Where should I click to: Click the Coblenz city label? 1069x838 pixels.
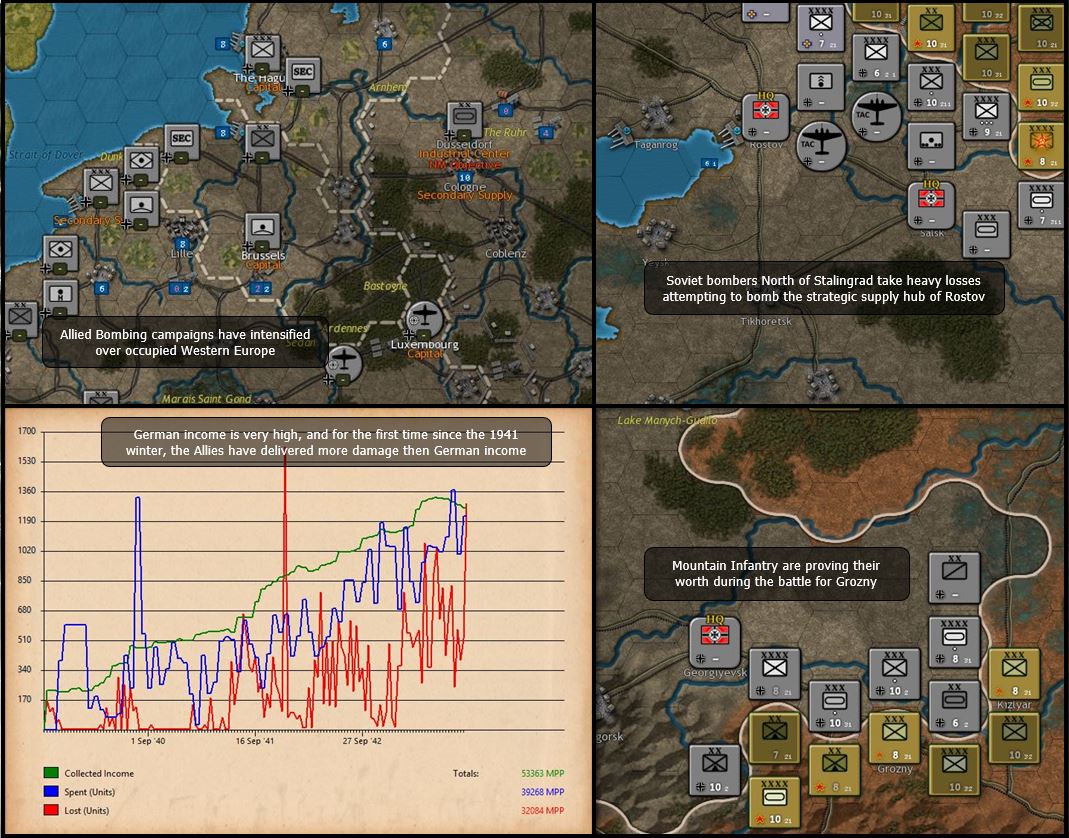pyautogui.click(x=506, y=254)
